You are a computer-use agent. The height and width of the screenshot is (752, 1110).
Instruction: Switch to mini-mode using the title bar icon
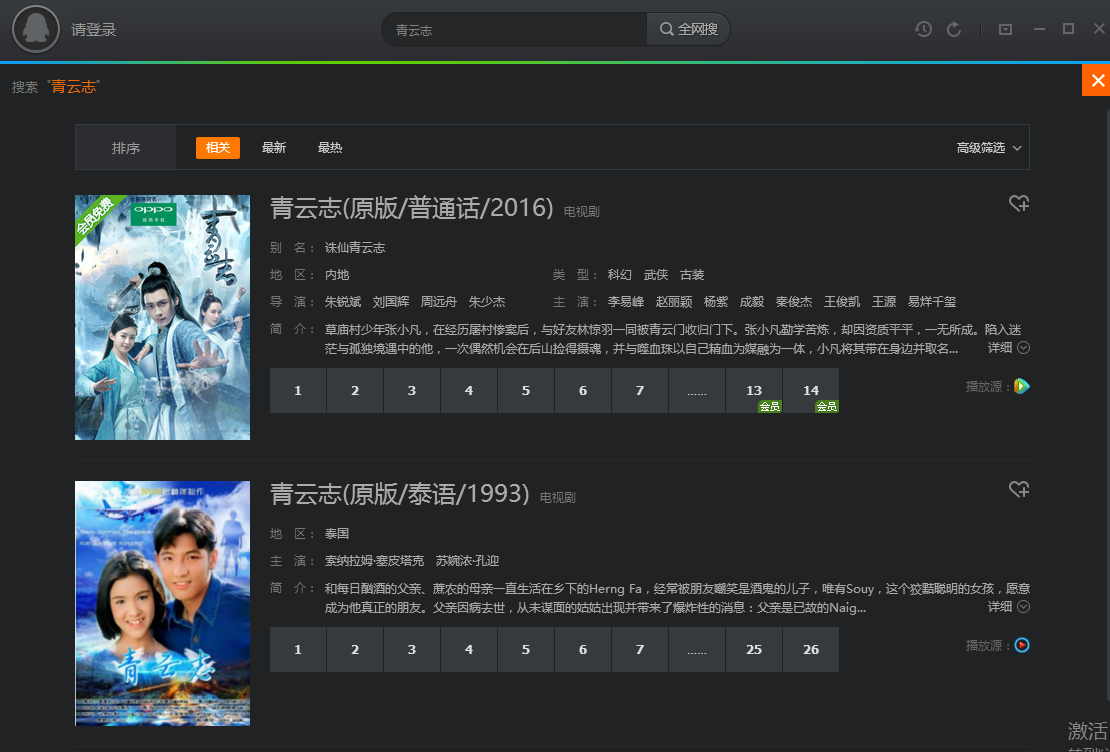point(1005,29)
